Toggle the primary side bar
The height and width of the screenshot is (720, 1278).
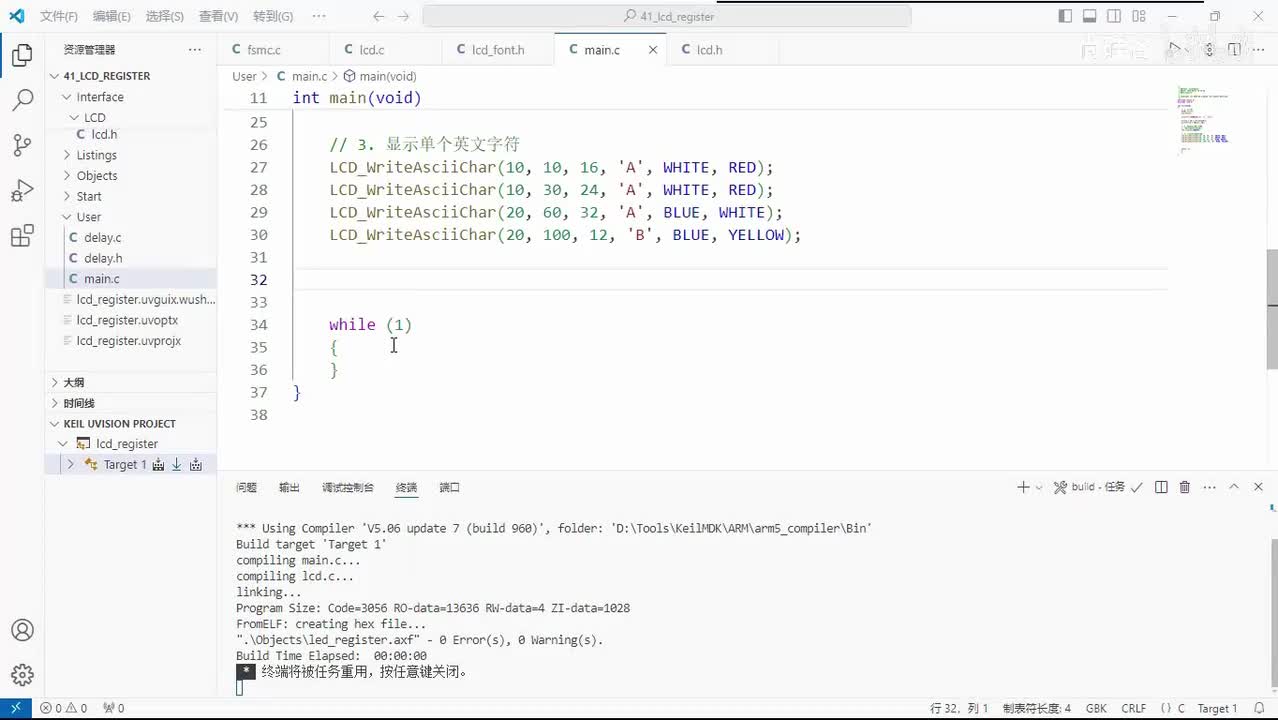(1065, 16)
